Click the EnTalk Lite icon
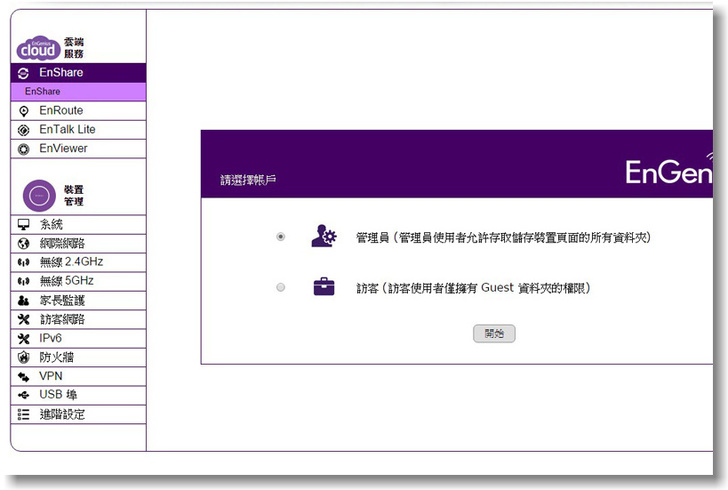The height and width of the screenshot is (490, 728). 24,130
